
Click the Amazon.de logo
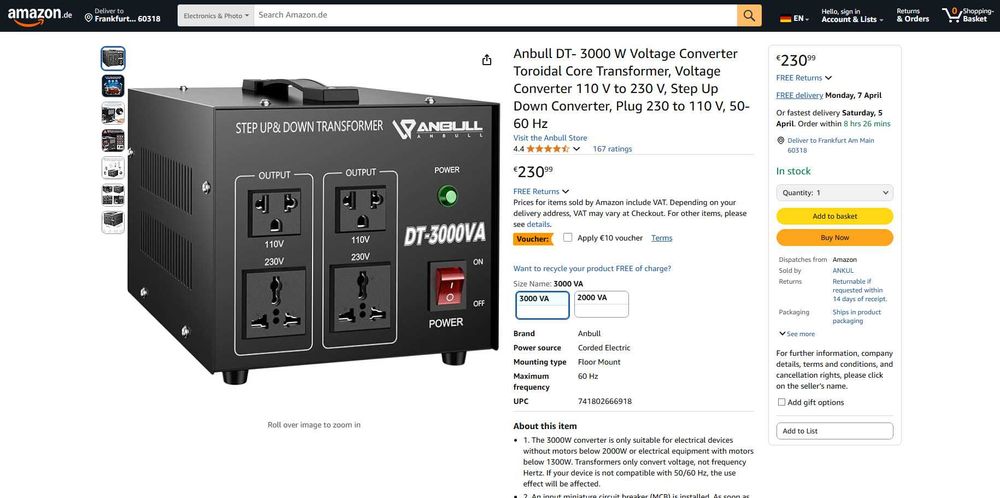(40, 16)
